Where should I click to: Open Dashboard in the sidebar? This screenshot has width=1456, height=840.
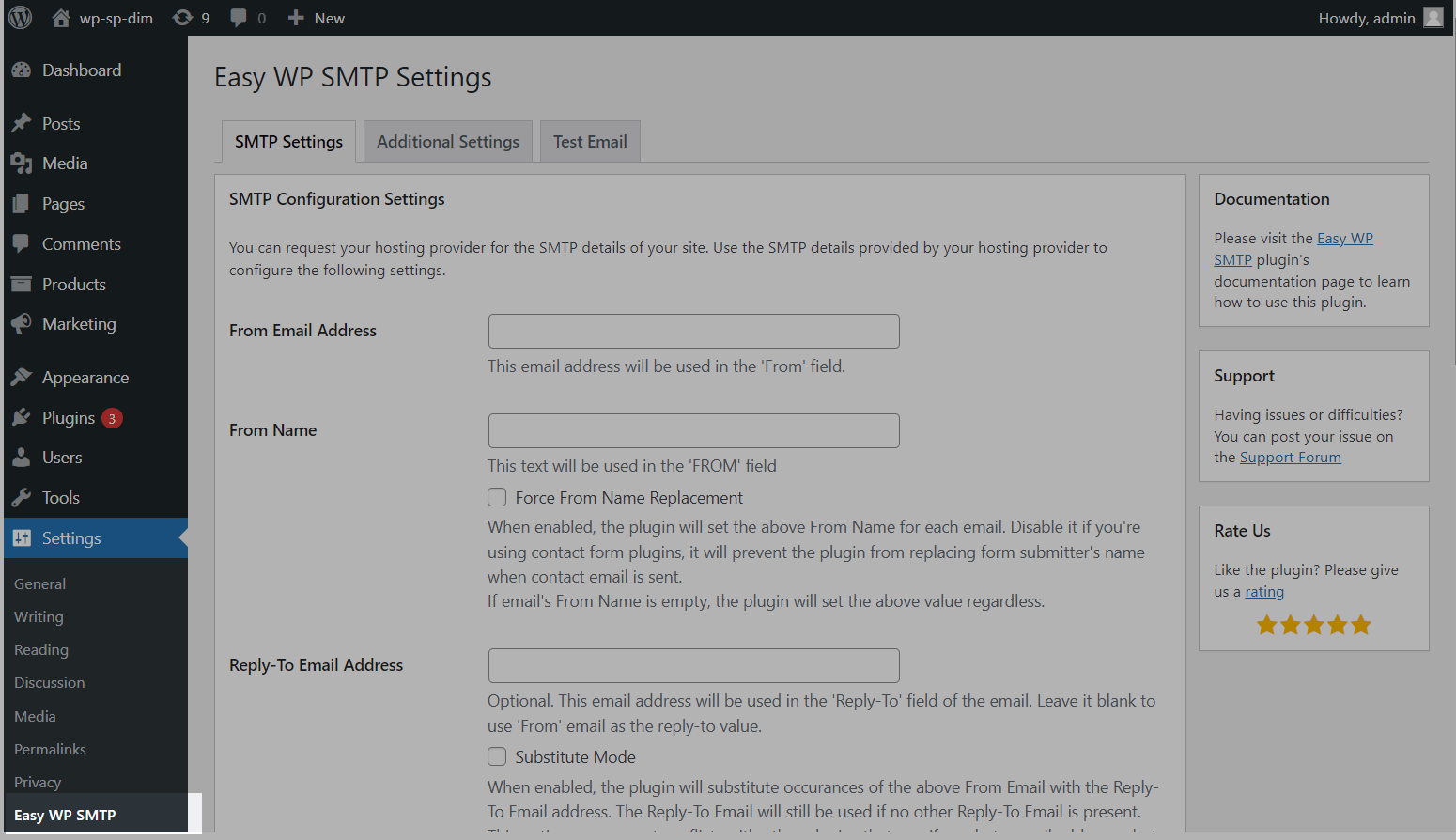[82, 70]
